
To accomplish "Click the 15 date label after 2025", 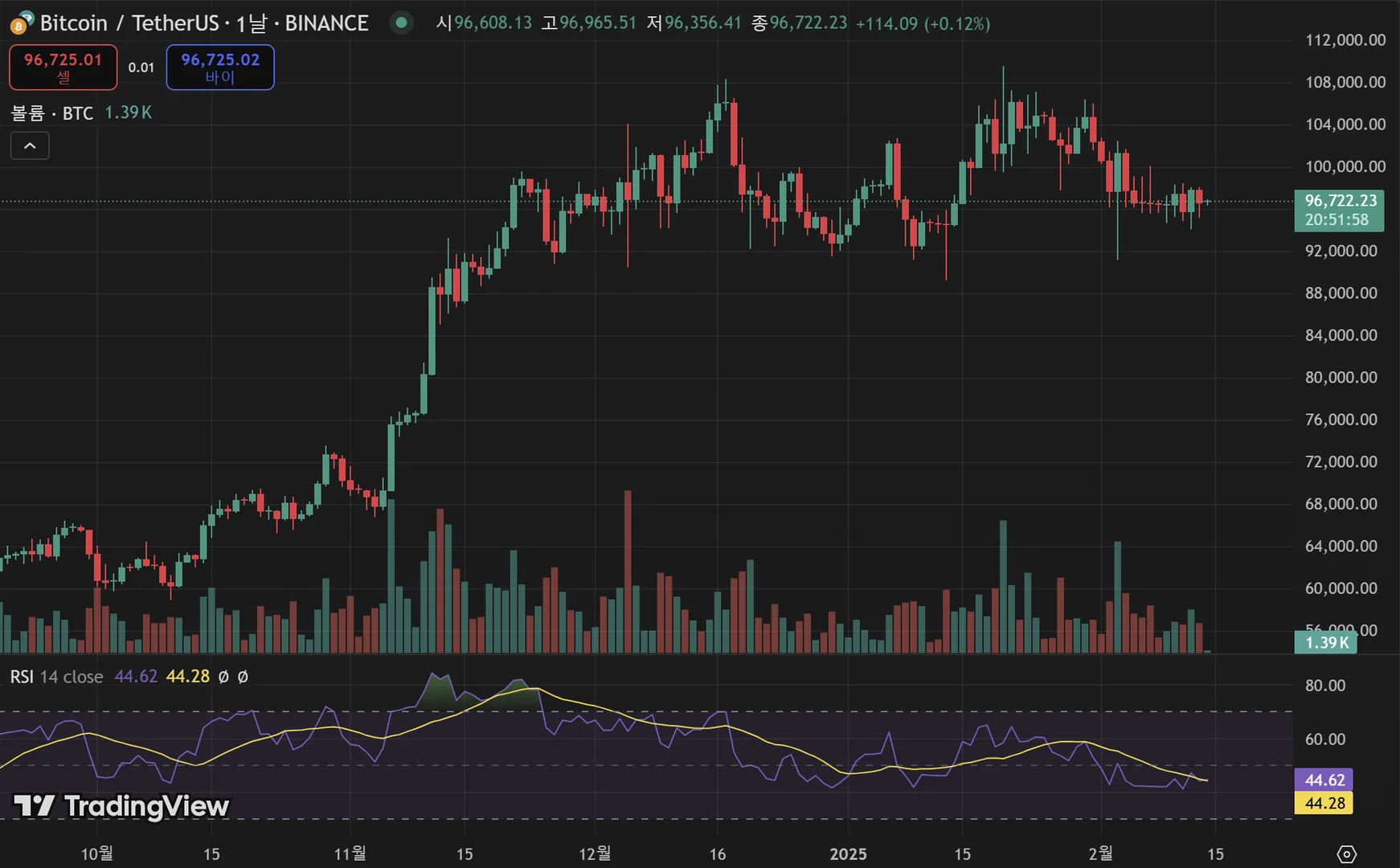I will (962, 854).
